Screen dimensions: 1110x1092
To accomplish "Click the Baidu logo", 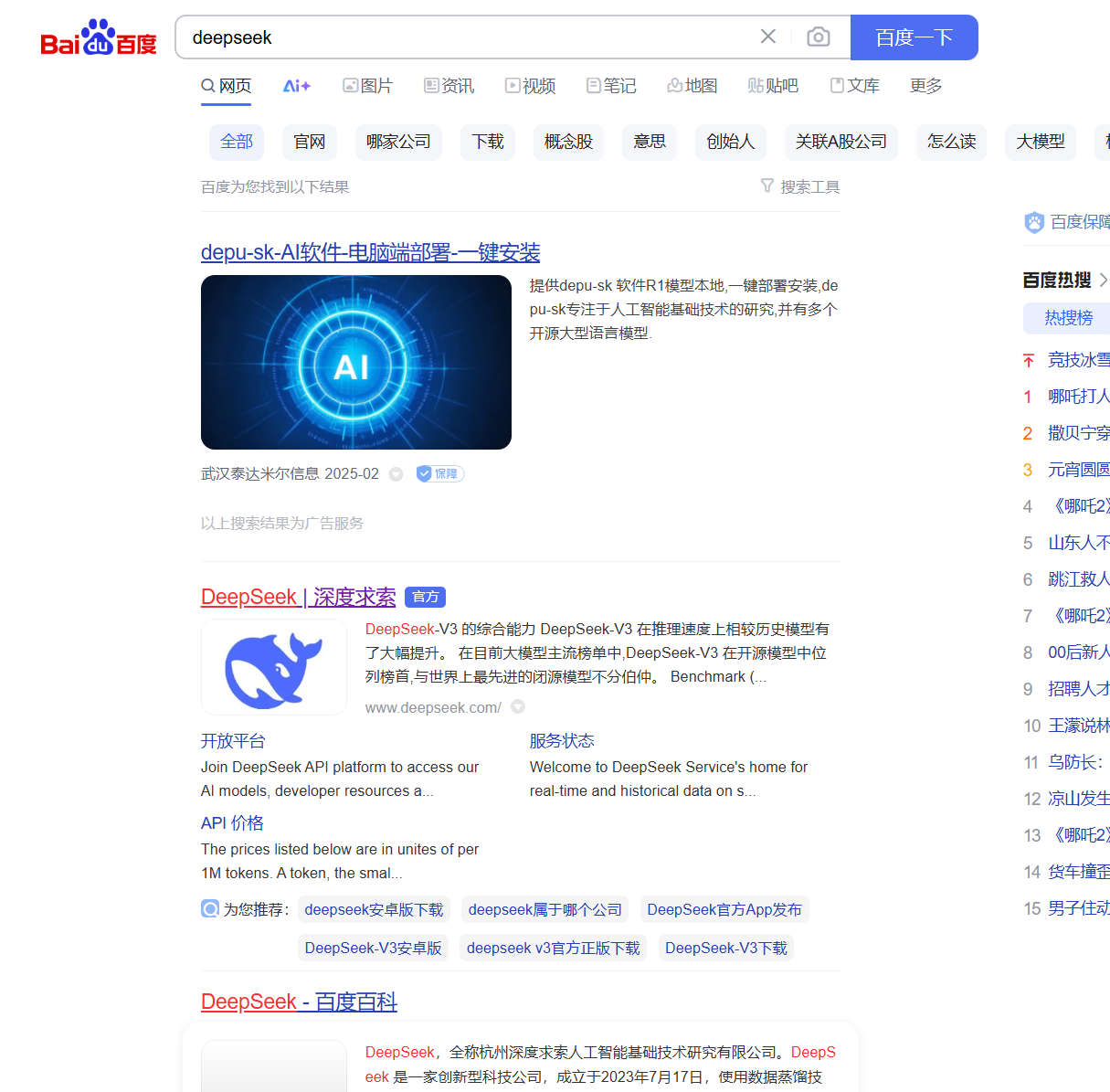I will point(99,38).
